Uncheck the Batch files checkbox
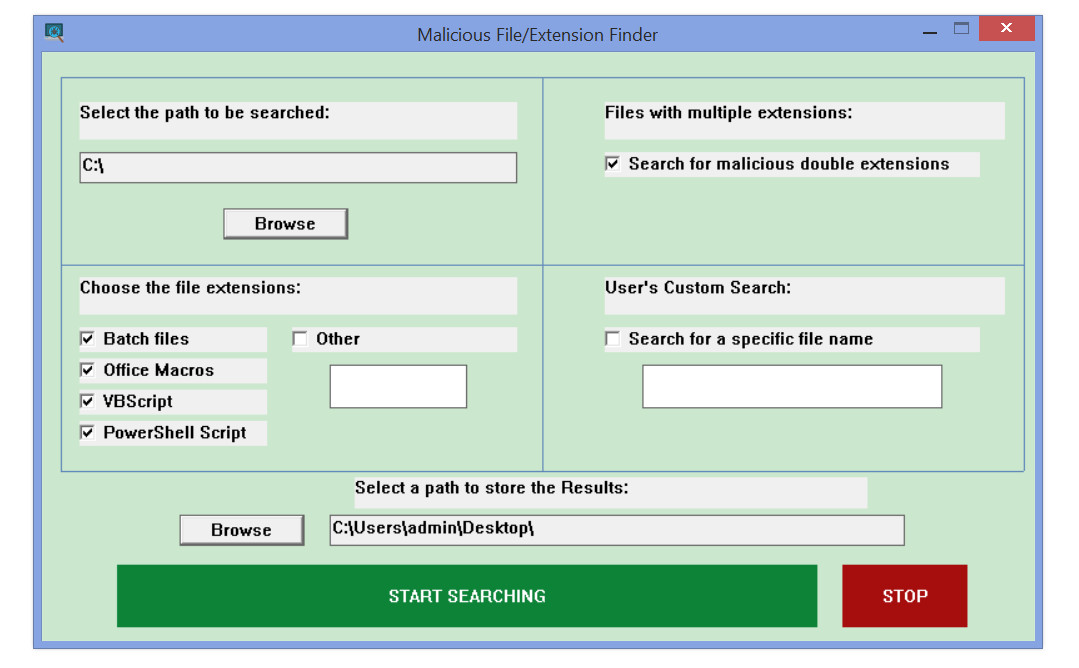Screen dimensions: 1079x668 (x=87, y=338)
